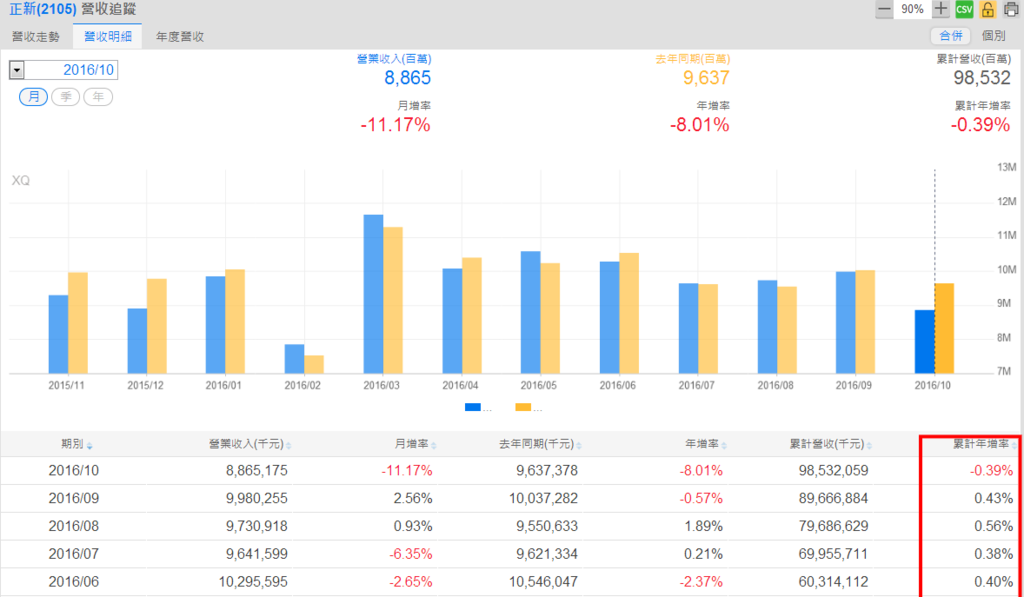Select the 月 (month) period toggle
Screen dimensions: 1024x597
click(x=33, y=97)
